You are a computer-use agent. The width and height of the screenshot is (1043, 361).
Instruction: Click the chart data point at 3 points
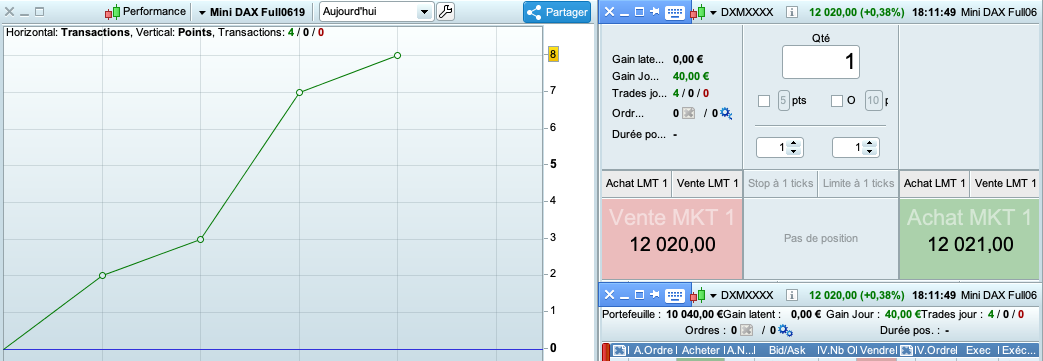coord(200,239)
